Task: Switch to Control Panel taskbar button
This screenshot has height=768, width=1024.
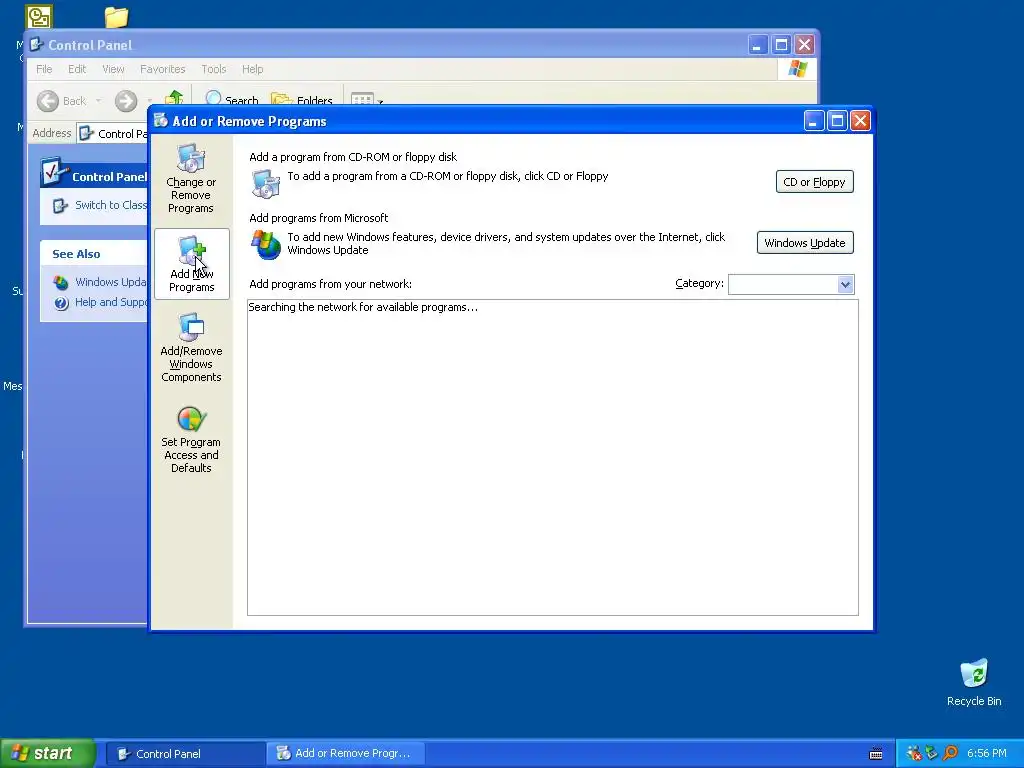Action: pyautogui.click(x=184, y=754)
